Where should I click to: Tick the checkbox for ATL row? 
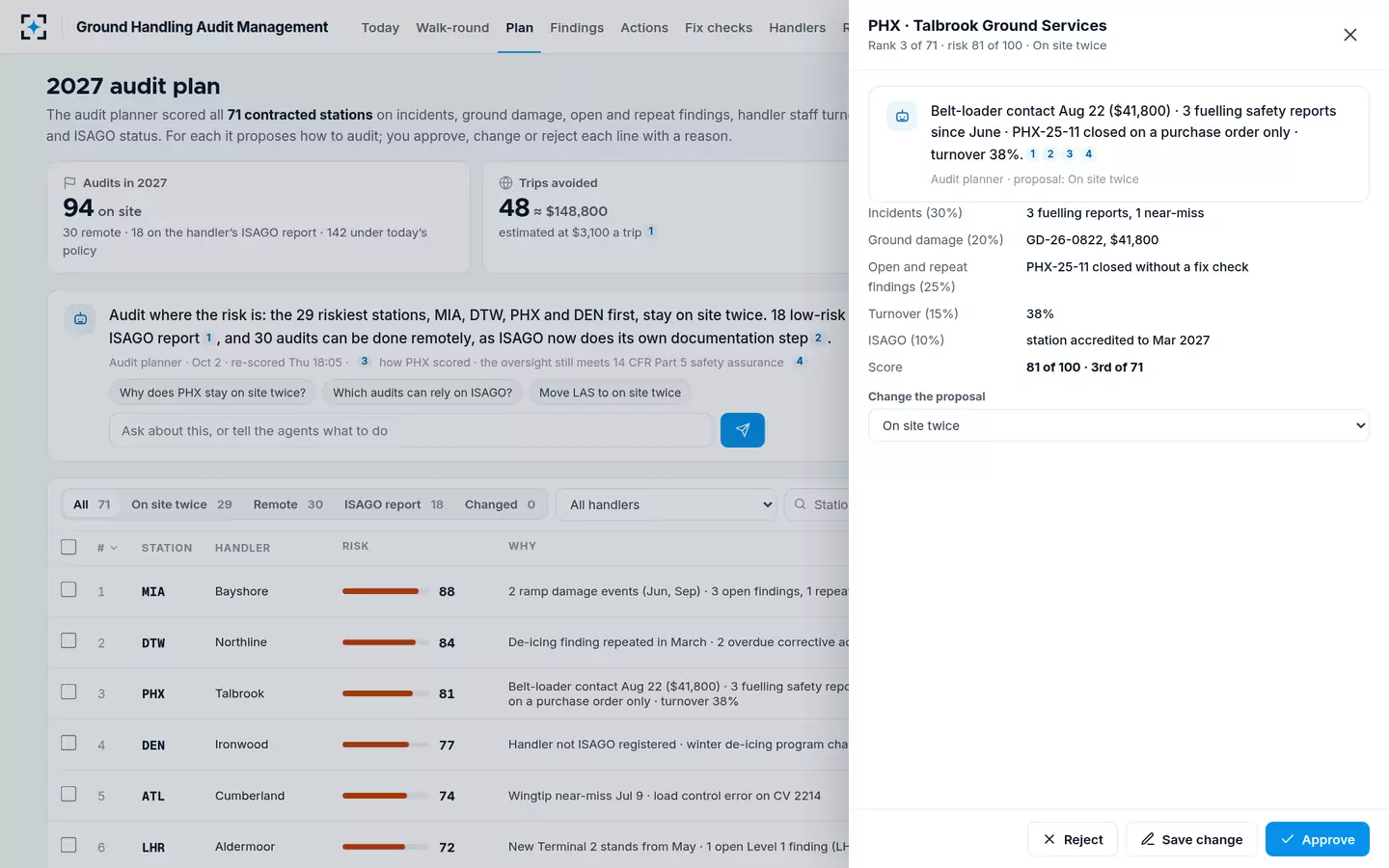pyautogui.click(x=68, y=794)
